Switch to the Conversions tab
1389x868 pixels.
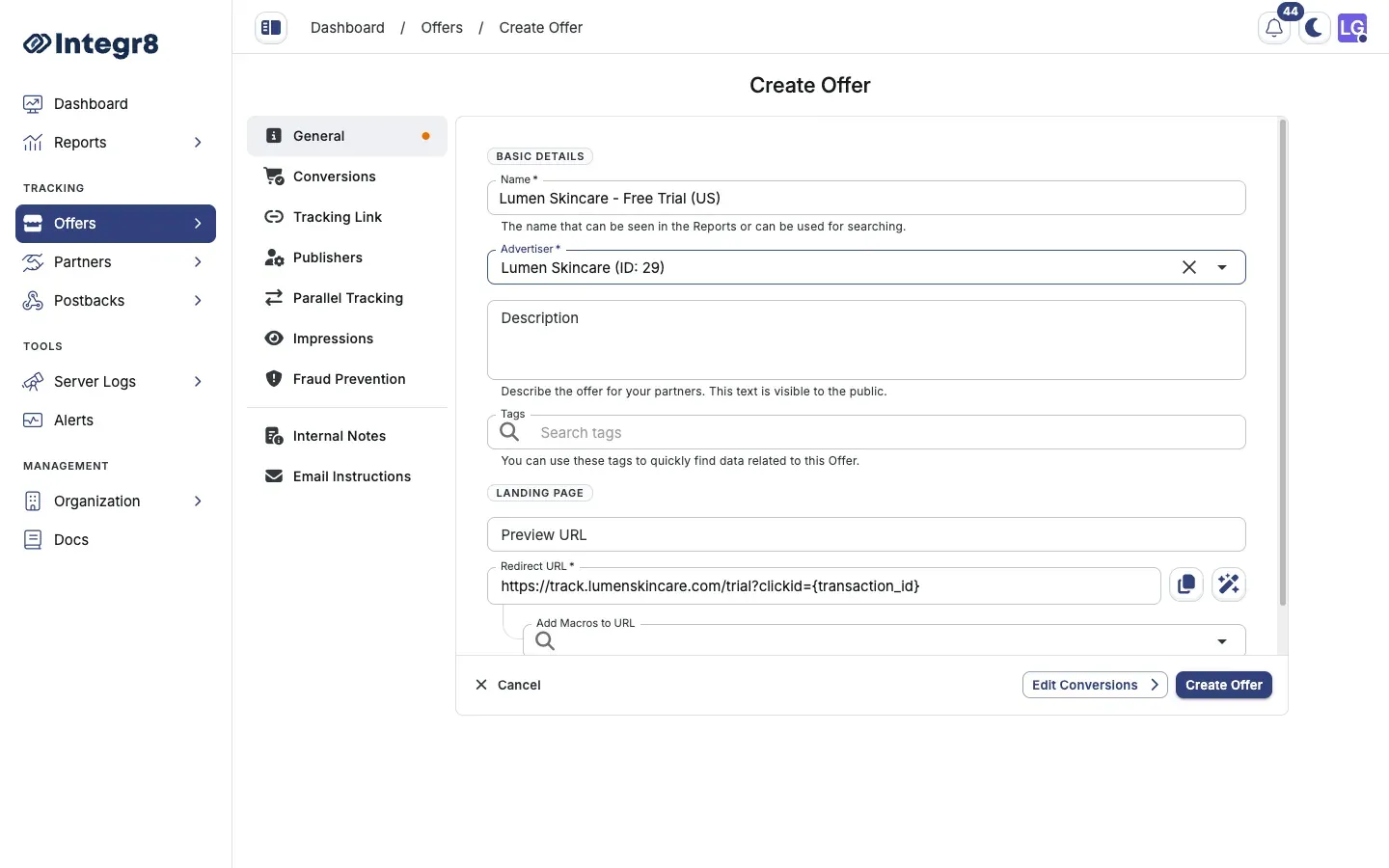click(x=347, y=176)
